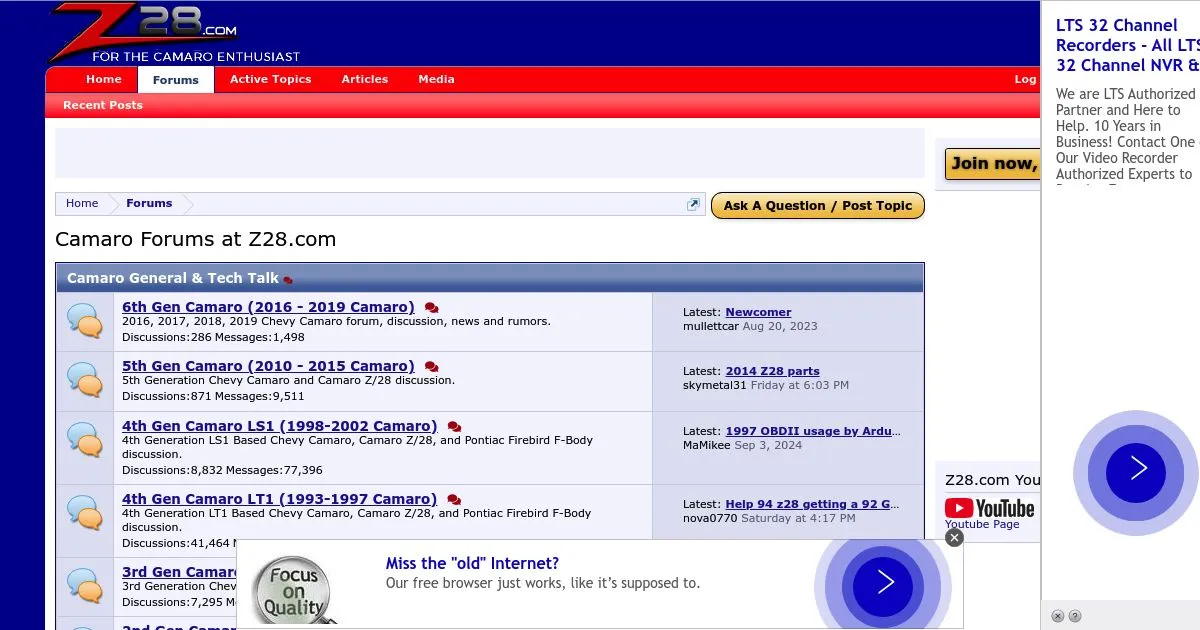Click the 3rd Gen Camaro forum bubble icon
Screen dimensions: 1200x630
coord(85,586)
